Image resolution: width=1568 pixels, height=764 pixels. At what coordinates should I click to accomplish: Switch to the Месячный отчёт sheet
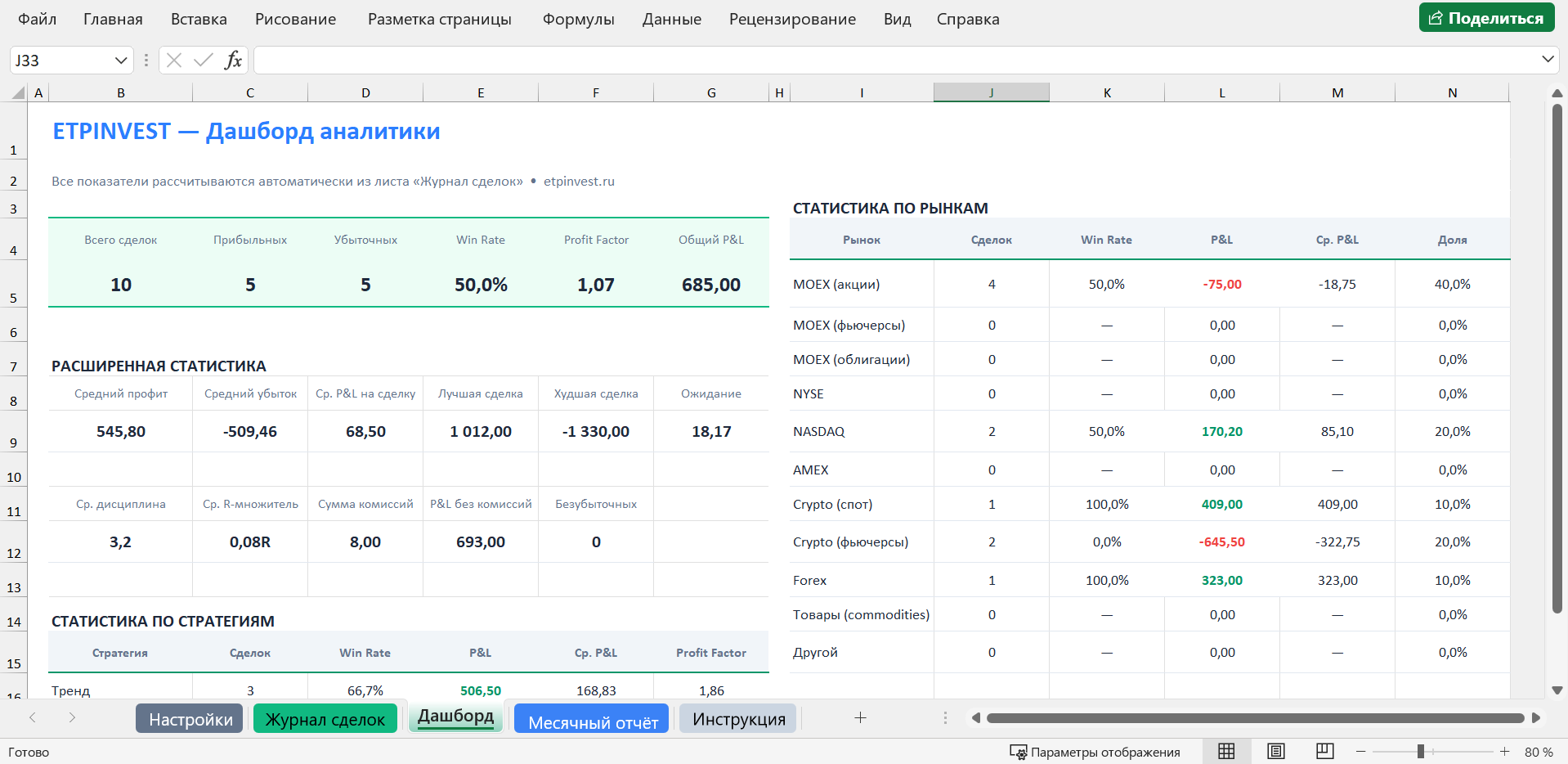click(592, 720)
